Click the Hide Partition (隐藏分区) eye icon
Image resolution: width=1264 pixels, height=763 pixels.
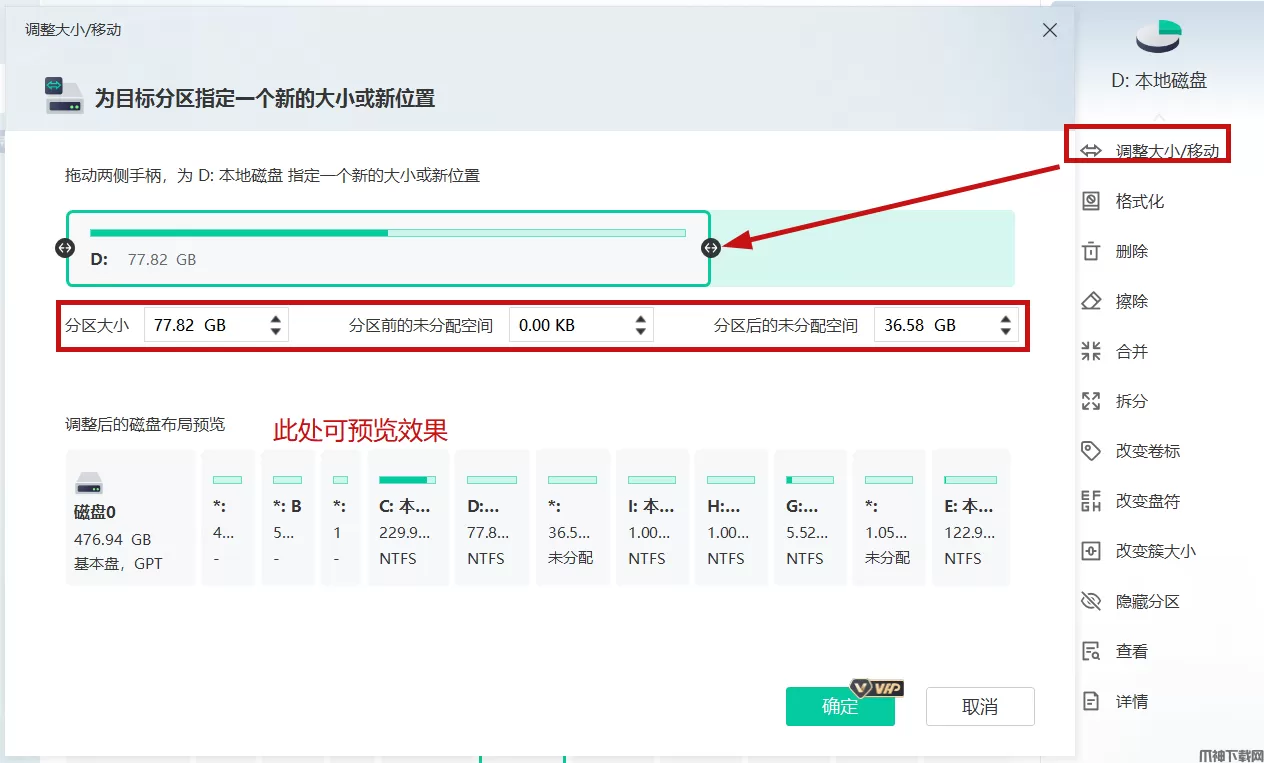(x=1091, y=601)
